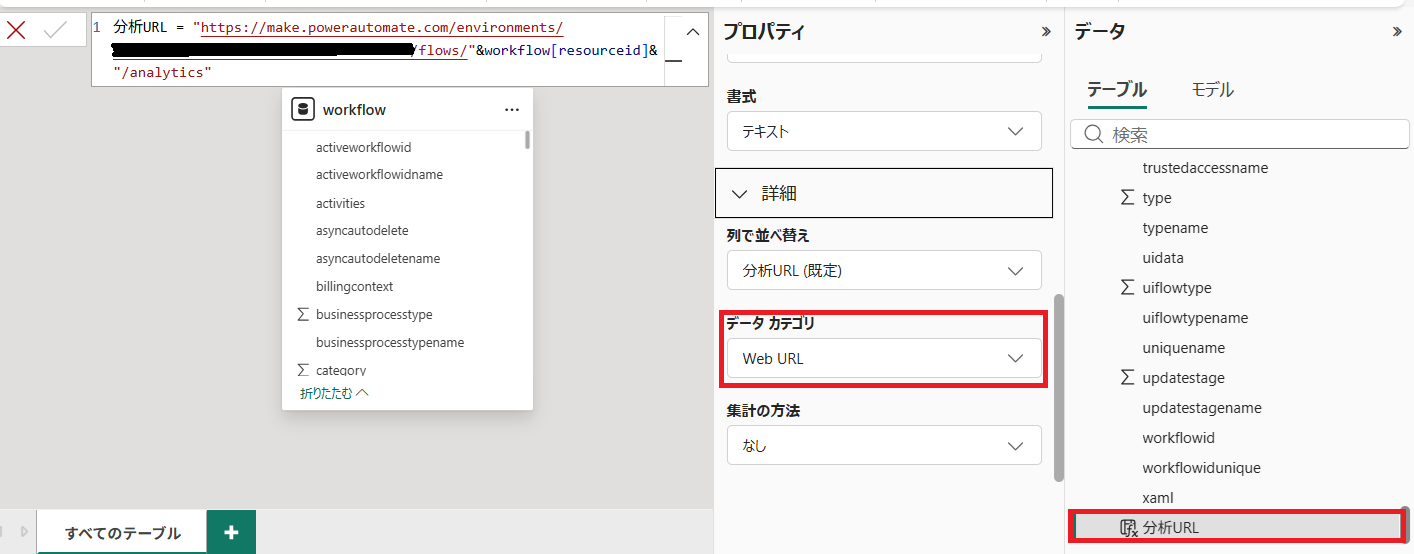Open the データ カテゴリ dropdown showing Web URL
1414x554 pixels.
pos(884,358)
